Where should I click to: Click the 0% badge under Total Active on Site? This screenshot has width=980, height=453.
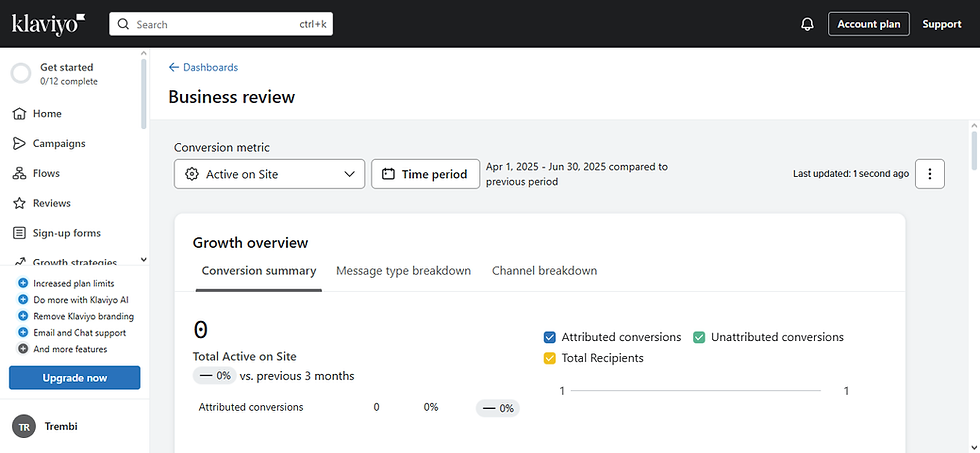214,376
